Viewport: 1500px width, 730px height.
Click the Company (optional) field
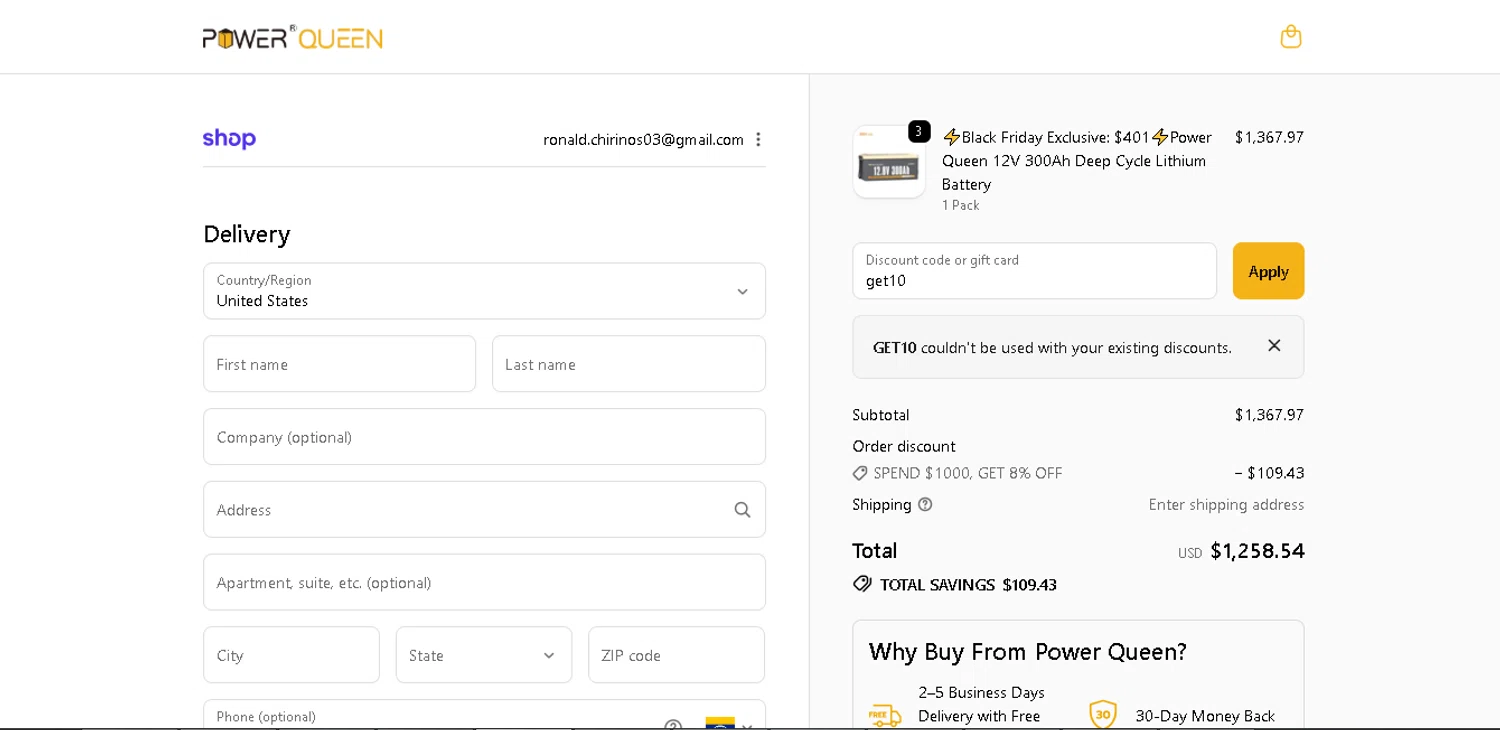pyautogui.click(x=484, y=437)
